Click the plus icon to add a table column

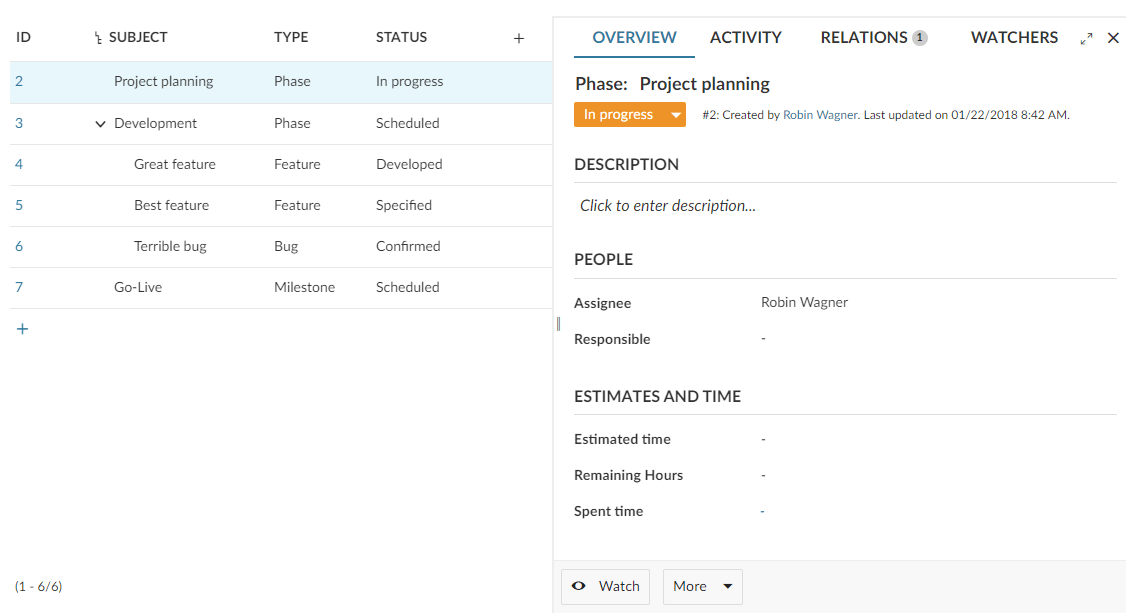[518, 38]
